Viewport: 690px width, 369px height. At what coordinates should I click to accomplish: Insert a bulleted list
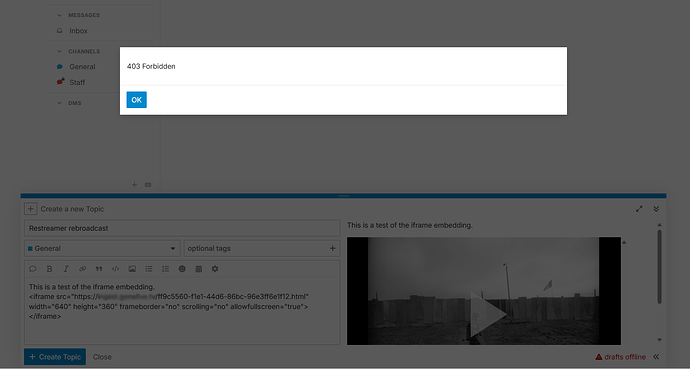[x=149, y=269]
